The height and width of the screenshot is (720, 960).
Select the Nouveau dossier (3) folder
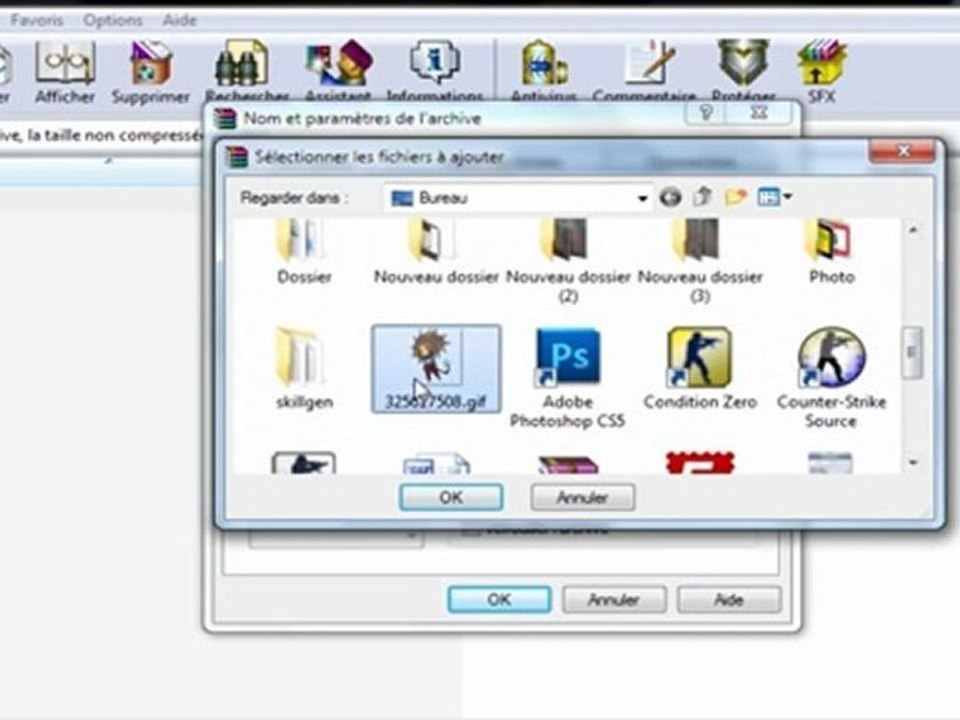pos(700,262)
